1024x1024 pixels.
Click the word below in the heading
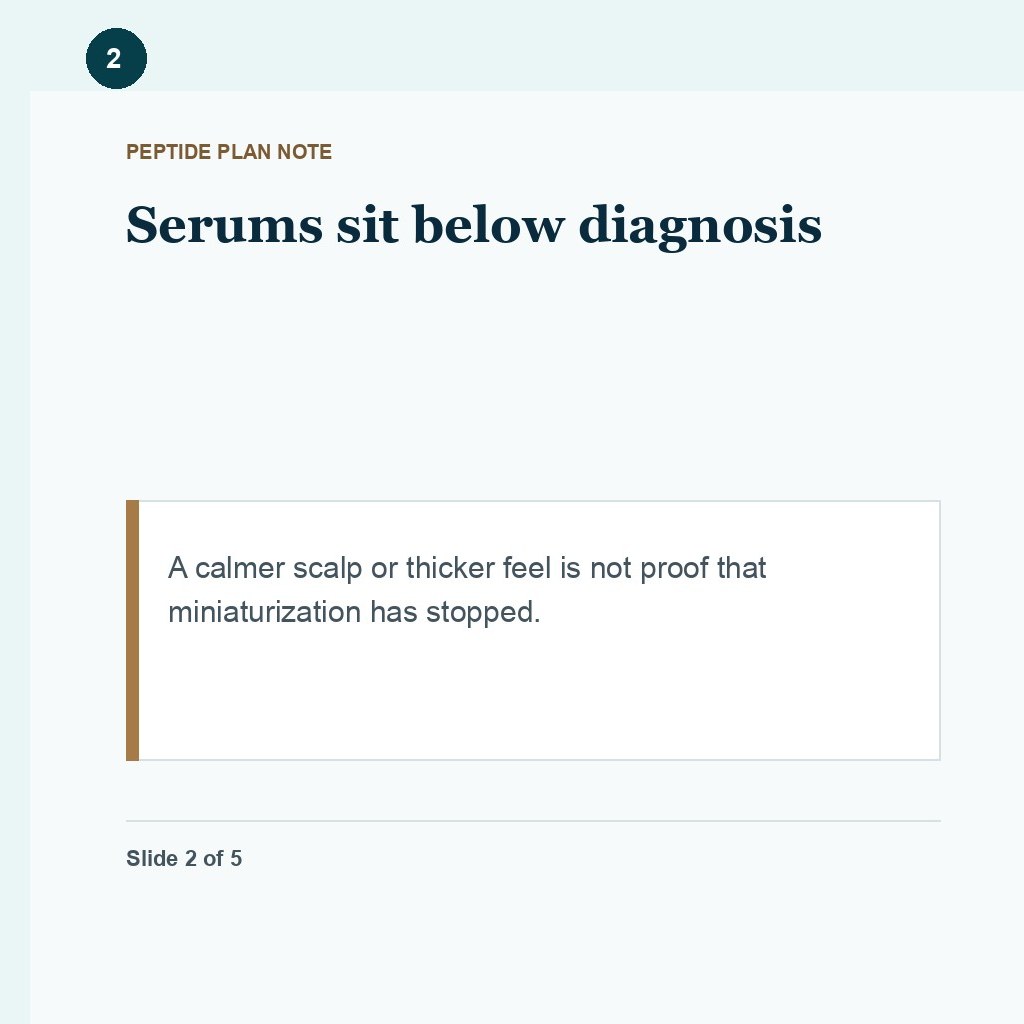tap(489, 225)
